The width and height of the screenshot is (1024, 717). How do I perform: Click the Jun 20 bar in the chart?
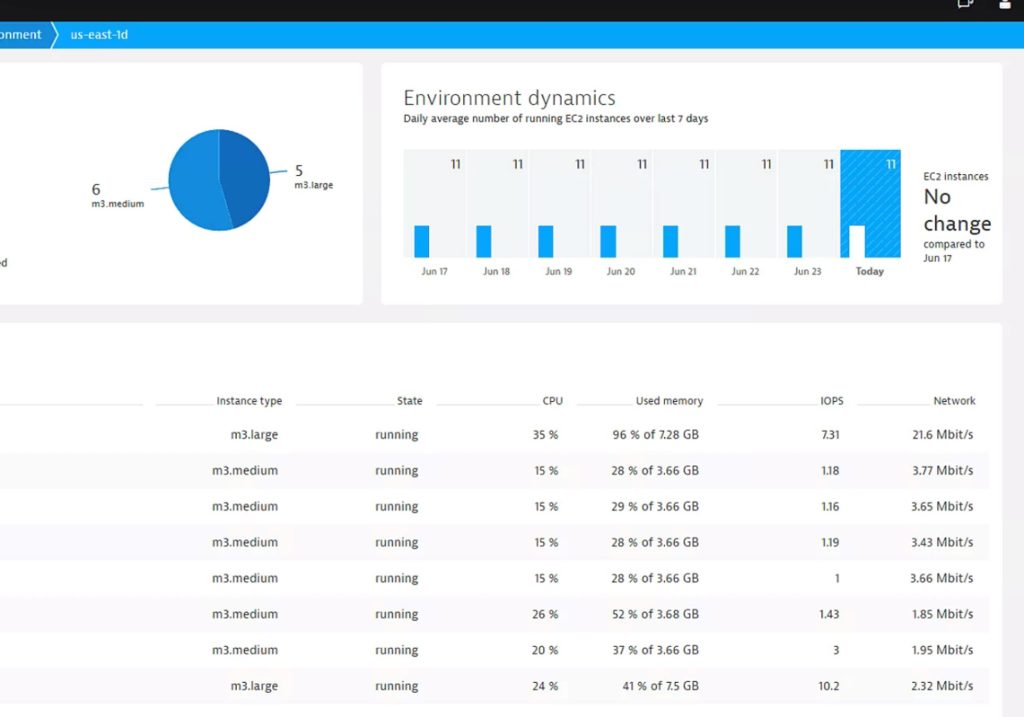point(610,240)
